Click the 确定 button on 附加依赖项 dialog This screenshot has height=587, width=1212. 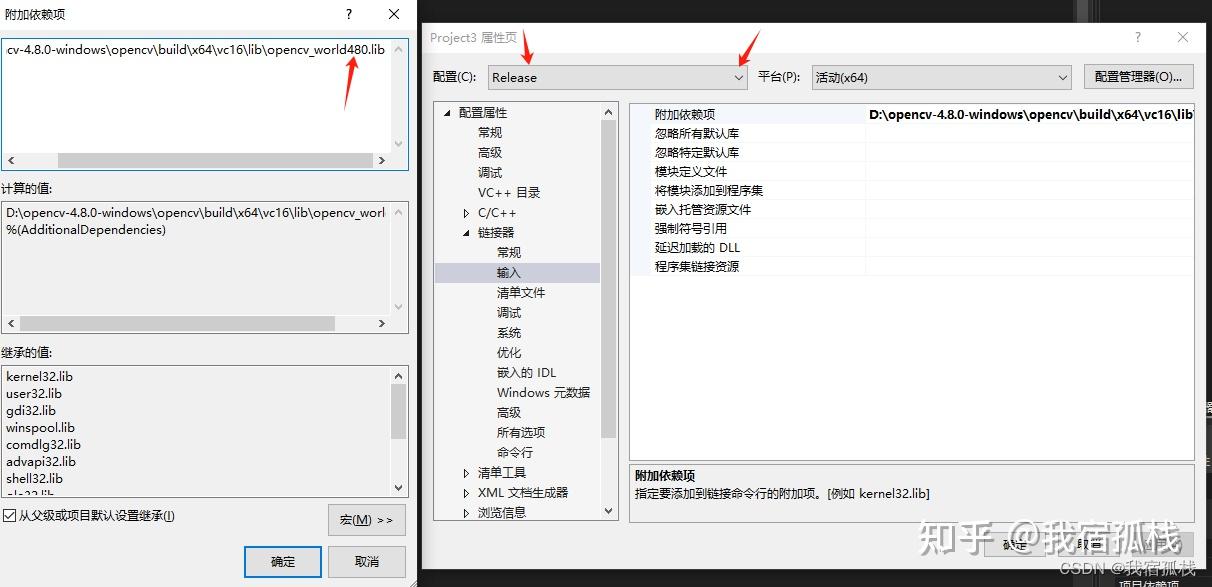click(282, 562)
